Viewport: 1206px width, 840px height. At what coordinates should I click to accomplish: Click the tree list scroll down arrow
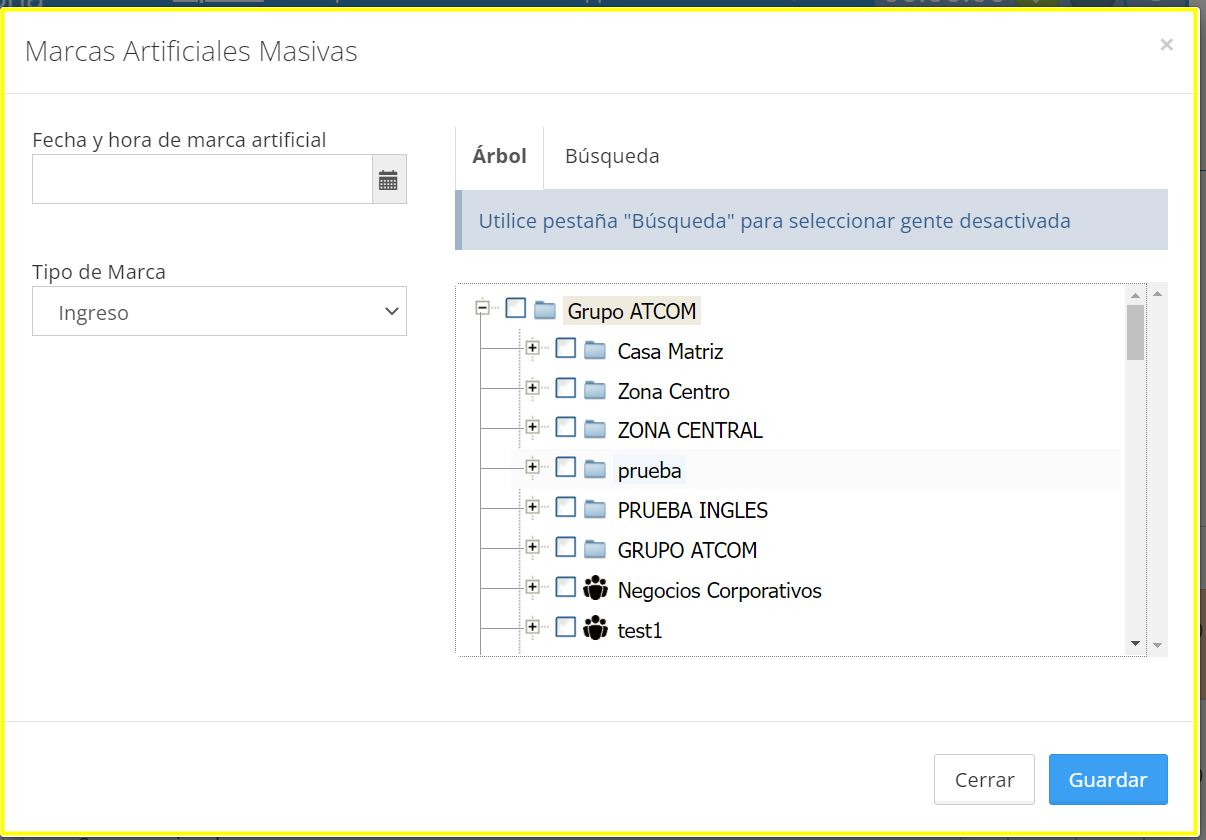pyautogui.click(x=1135, y=644)
